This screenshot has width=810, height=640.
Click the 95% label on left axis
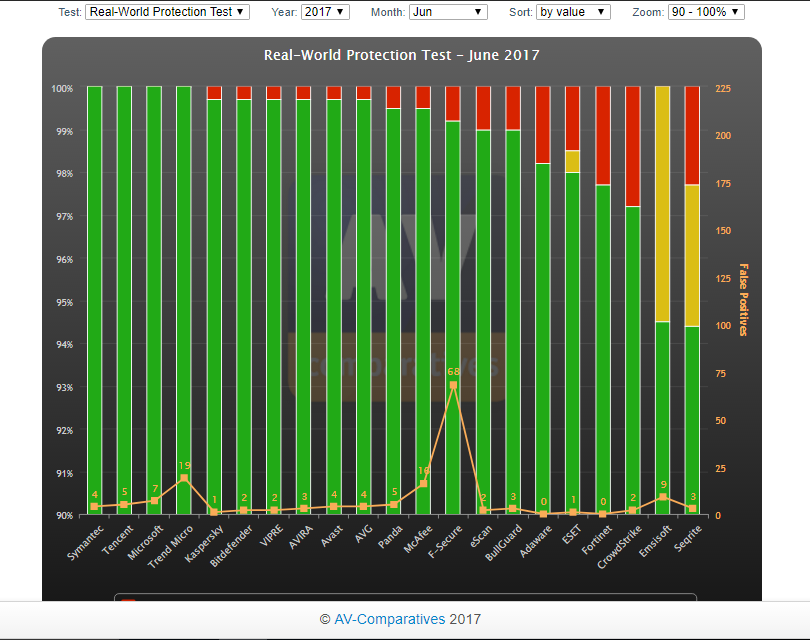pos(65,302)
